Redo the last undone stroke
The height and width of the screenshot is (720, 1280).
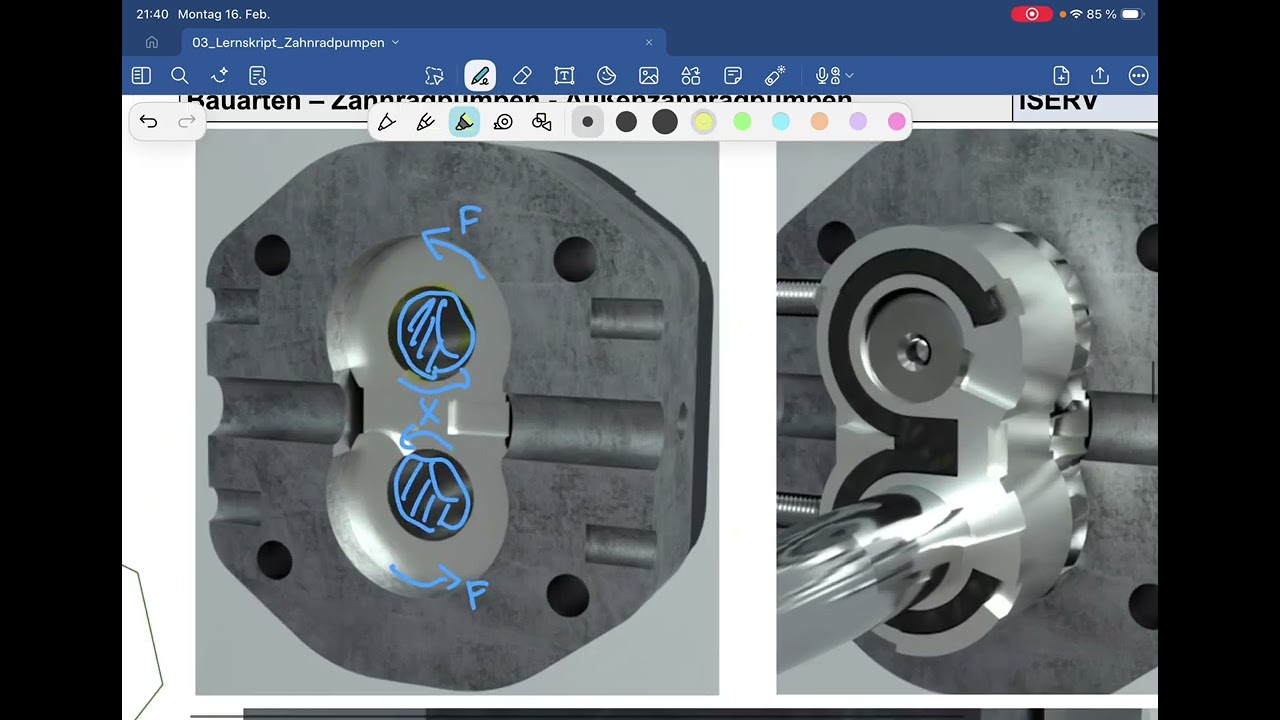(x=187, y=122)
